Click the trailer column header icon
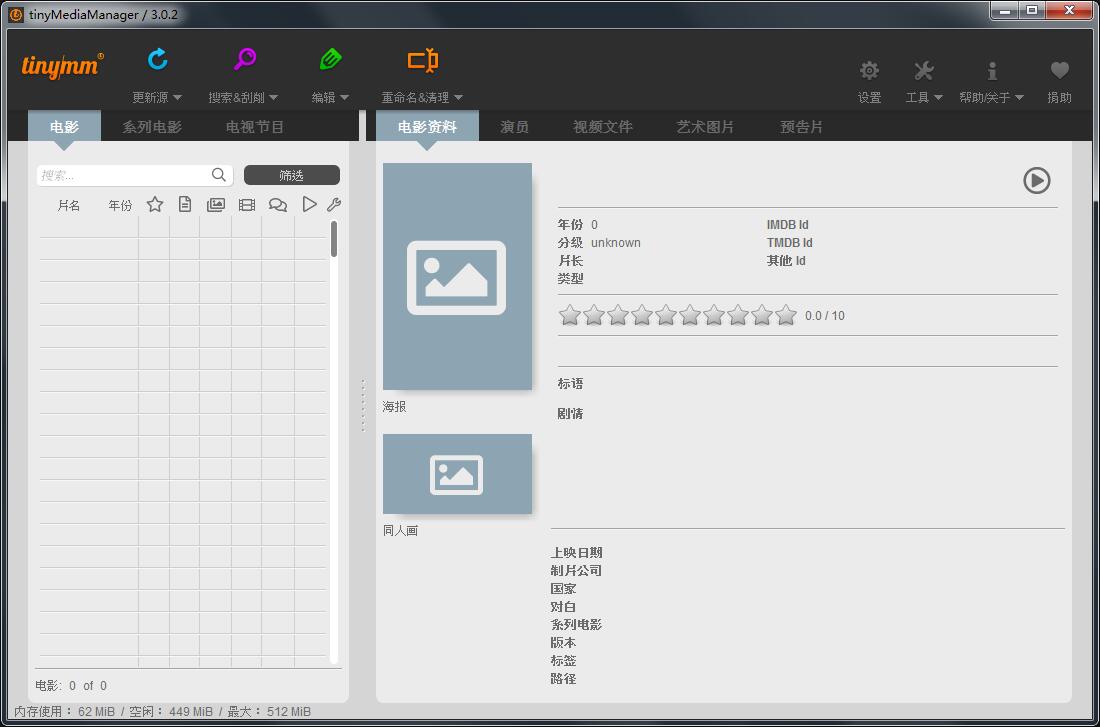 [x=309, y=204]
